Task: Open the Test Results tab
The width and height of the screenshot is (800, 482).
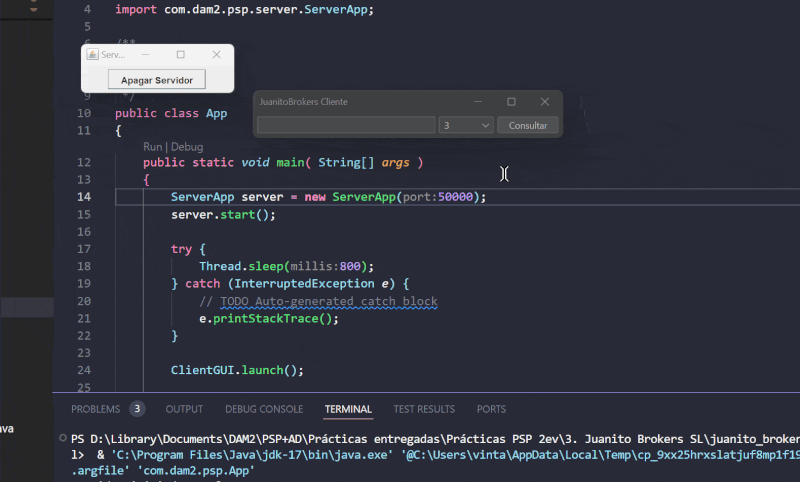Action: click(424, 409)
